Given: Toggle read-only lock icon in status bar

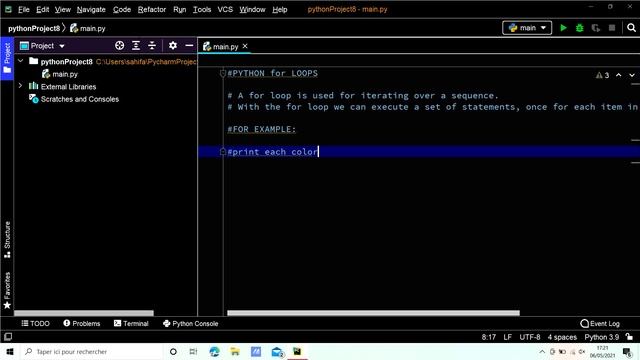Looking at the screenshot, I should (x=629, y=337).
